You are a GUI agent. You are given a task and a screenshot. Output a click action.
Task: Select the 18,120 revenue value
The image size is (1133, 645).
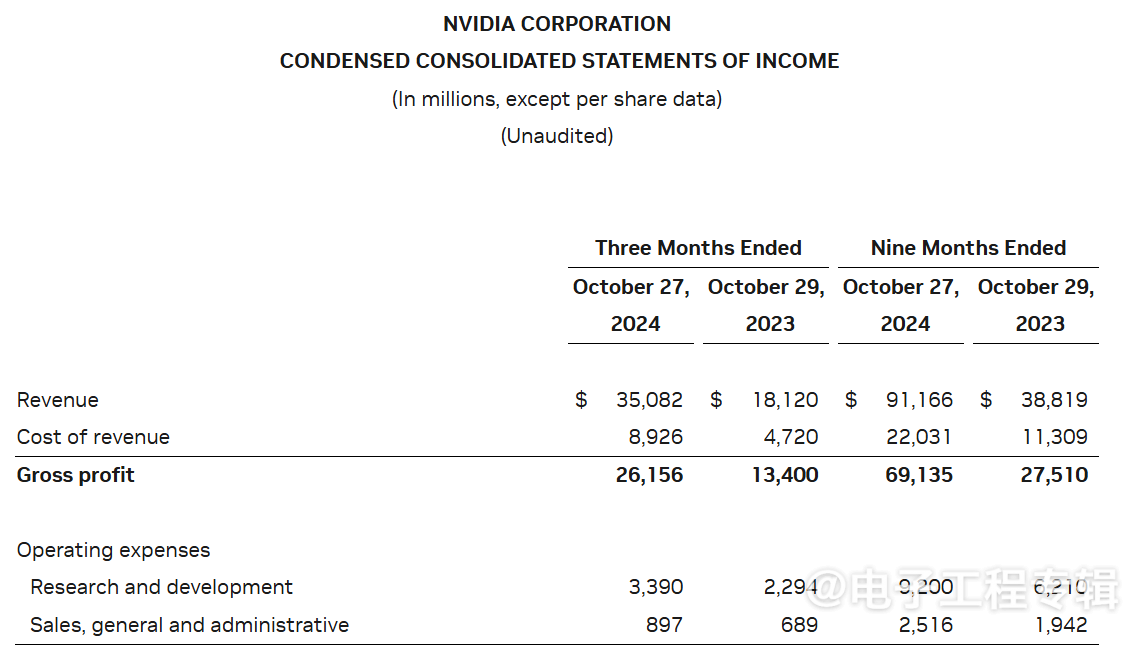pyautogui.click(x=785, y=400)
